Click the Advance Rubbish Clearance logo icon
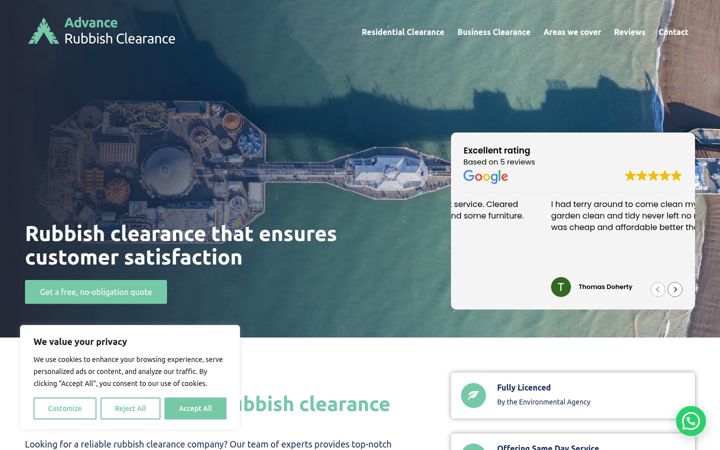720x450 pixels. pos(44,31)
